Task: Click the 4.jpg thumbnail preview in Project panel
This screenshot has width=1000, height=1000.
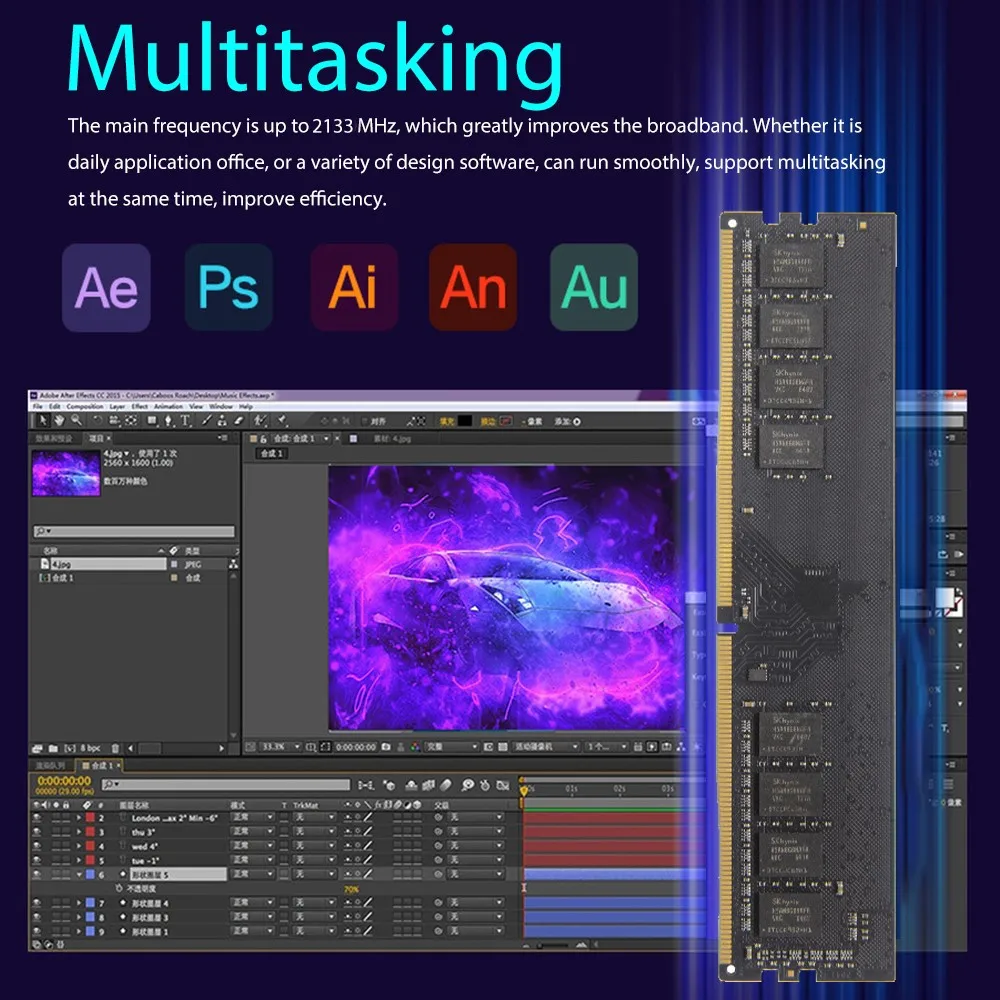Action: coord(66,473)
